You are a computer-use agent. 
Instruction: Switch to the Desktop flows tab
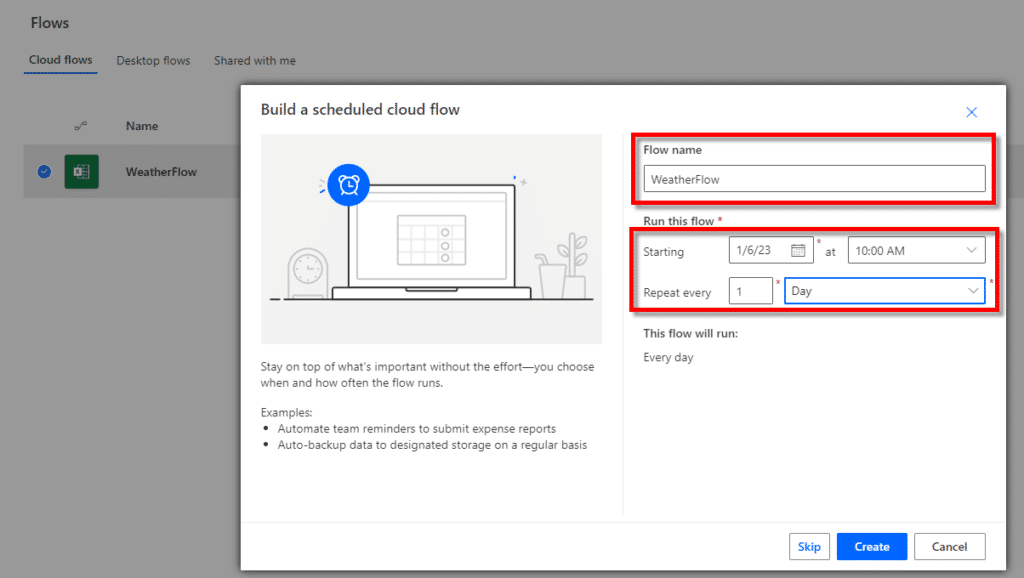click(x=153, y=60)
